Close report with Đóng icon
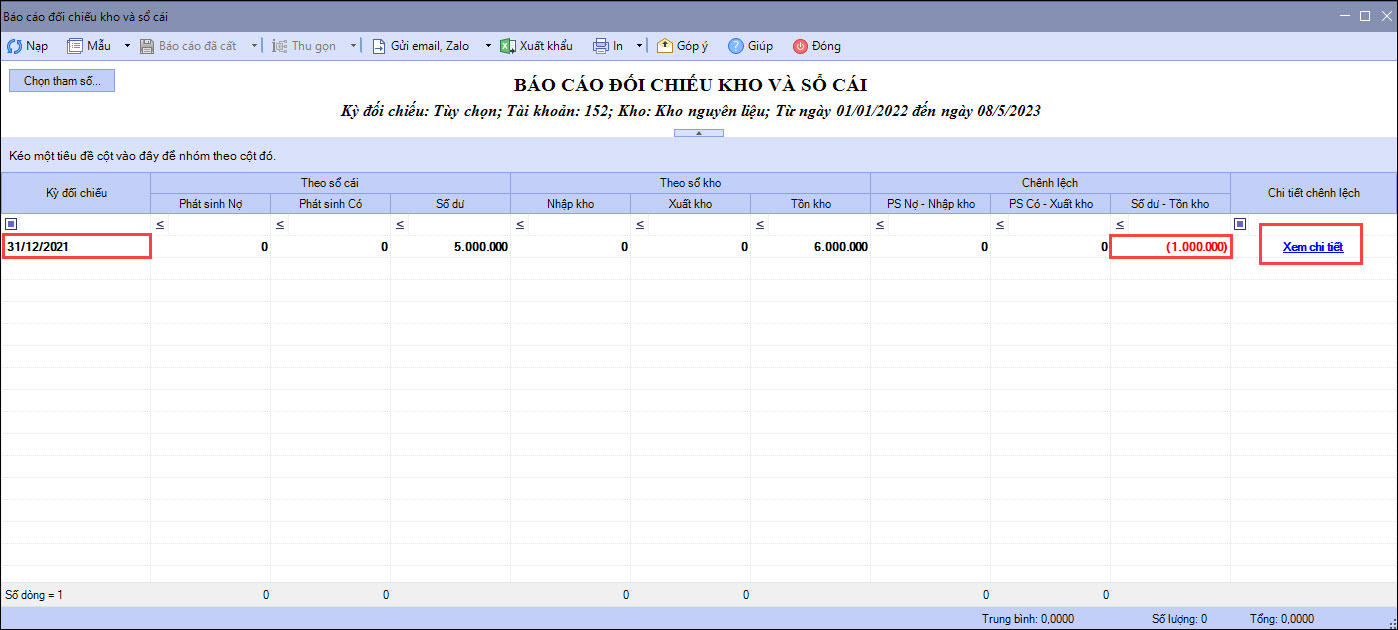 click(801, 46)
